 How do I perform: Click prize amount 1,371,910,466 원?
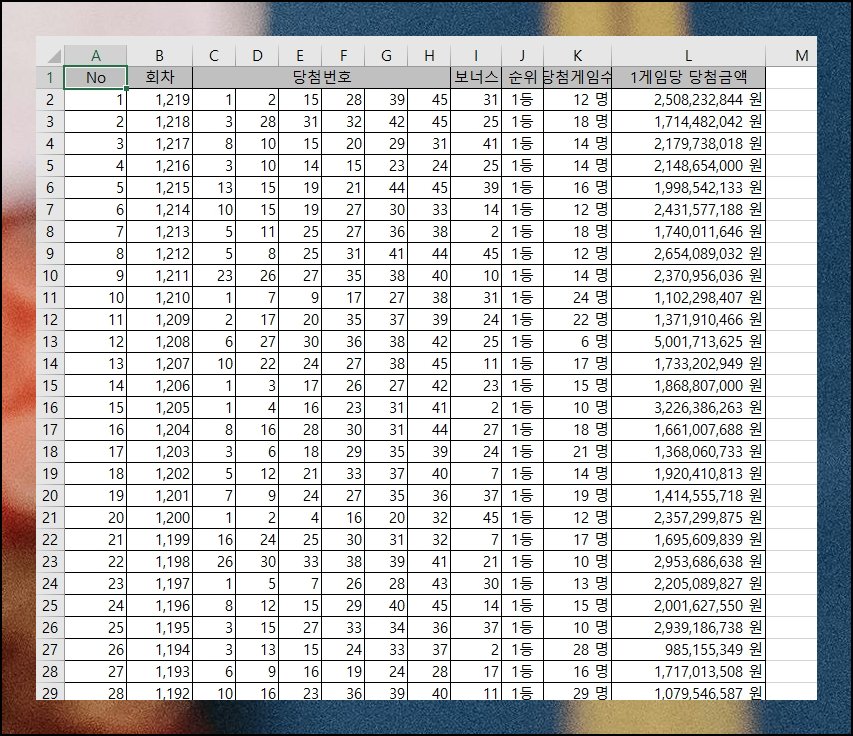tap(688, 319)
